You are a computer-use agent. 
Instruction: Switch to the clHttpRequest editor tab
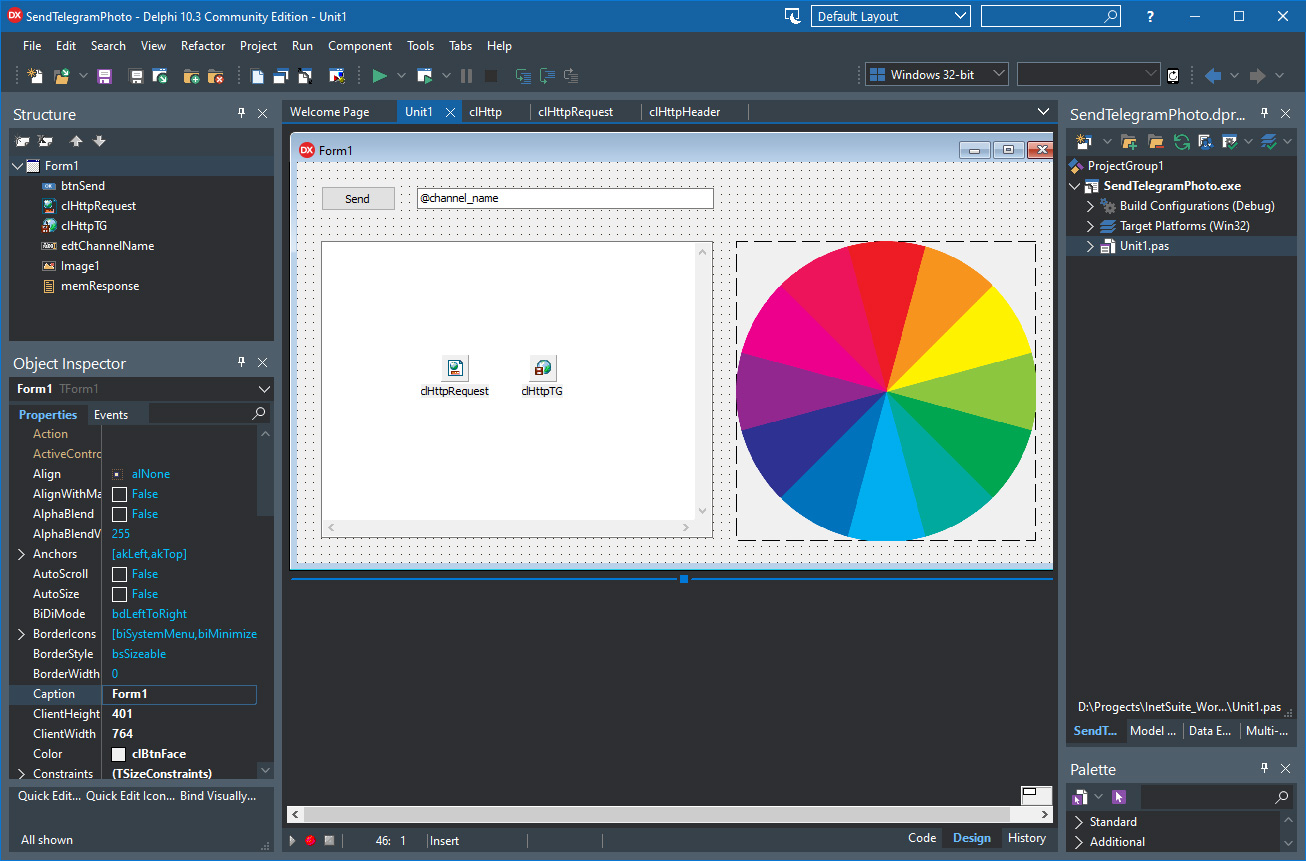(x=576, y=112)
